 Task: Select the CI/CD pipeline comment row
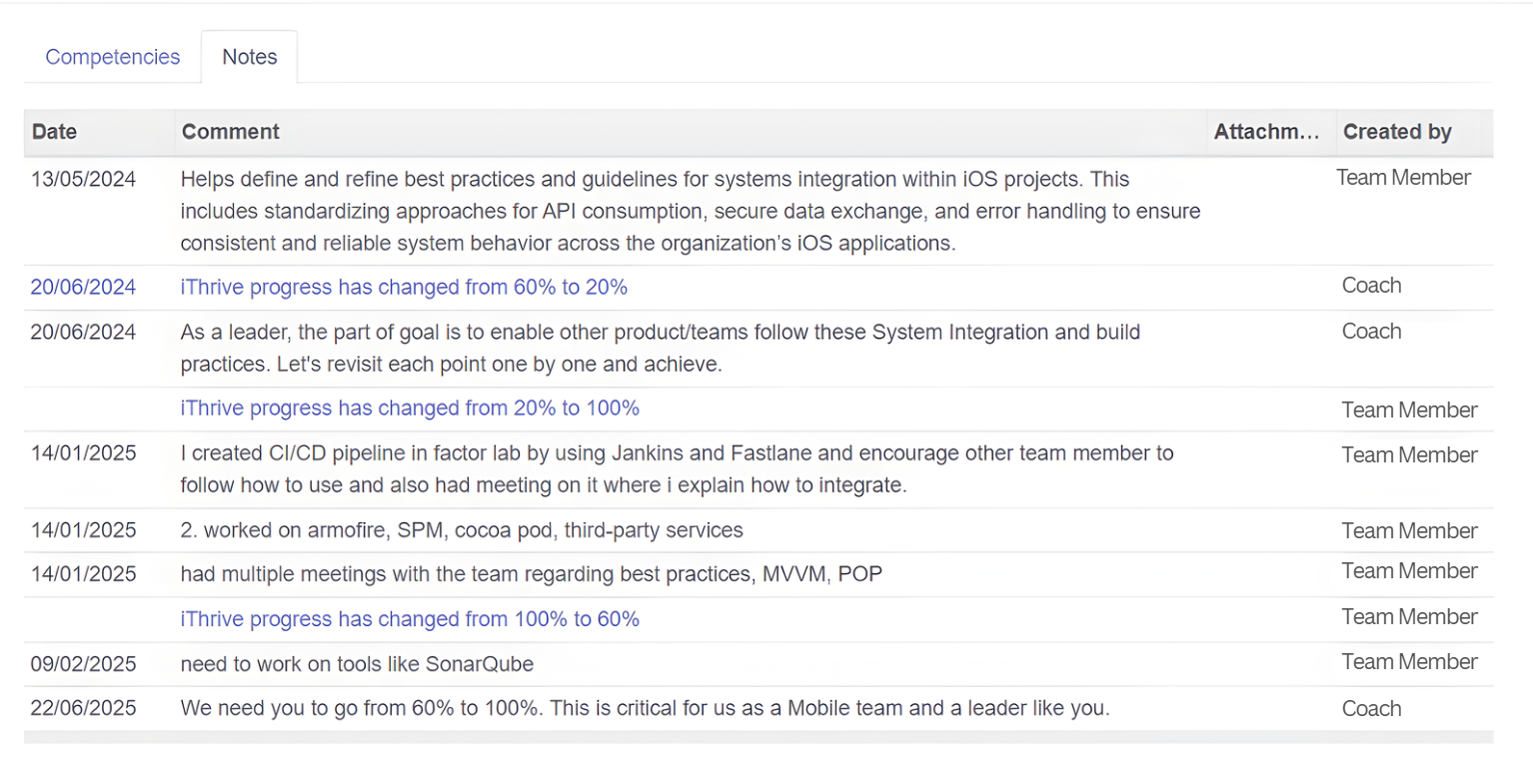click(677, 469)
